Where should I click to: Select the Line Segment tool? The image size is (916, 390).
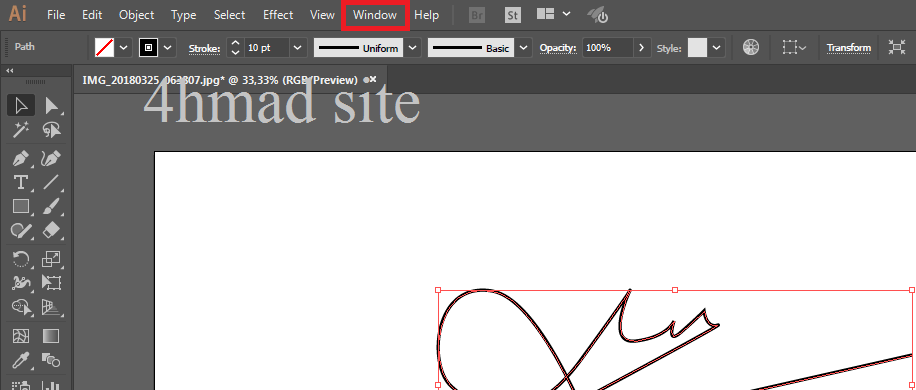coord(51,182)
